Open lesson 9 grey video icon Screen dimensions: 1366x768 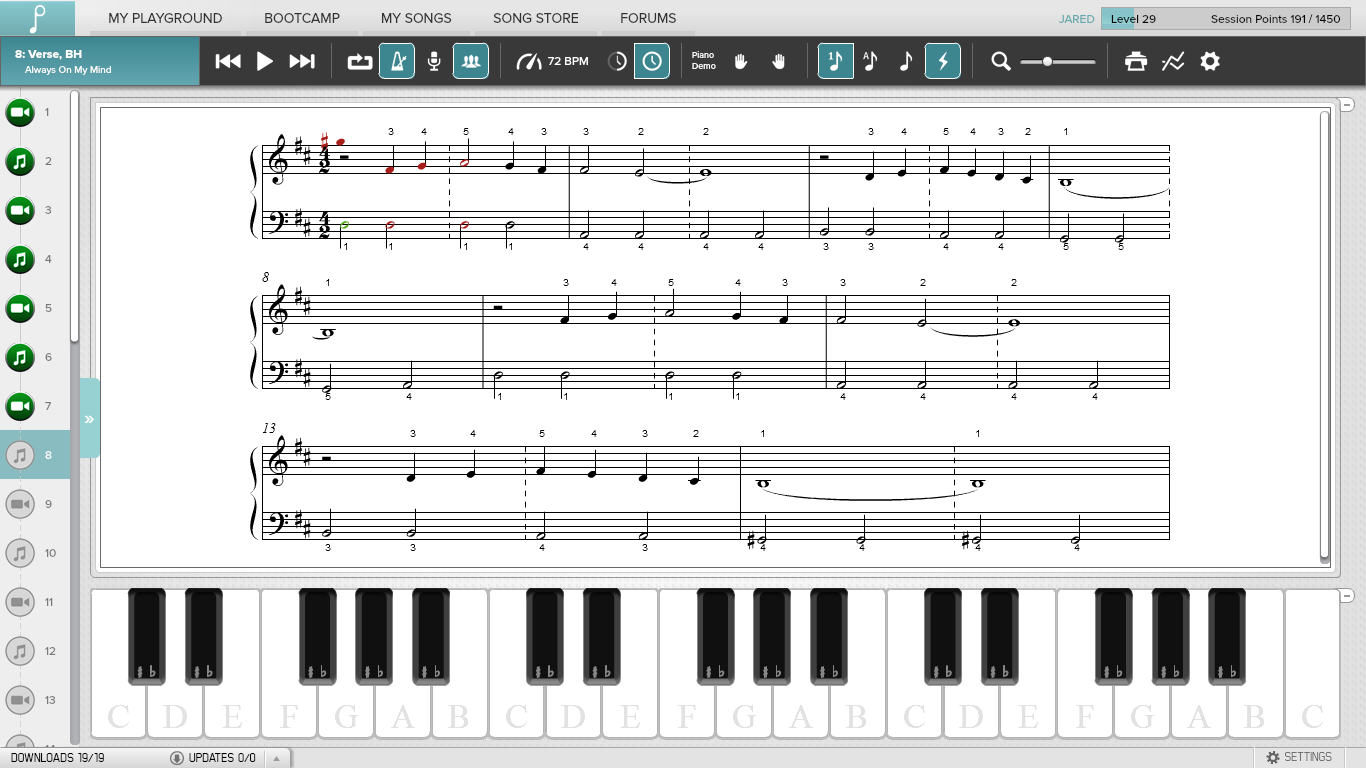tap(20, 505)
